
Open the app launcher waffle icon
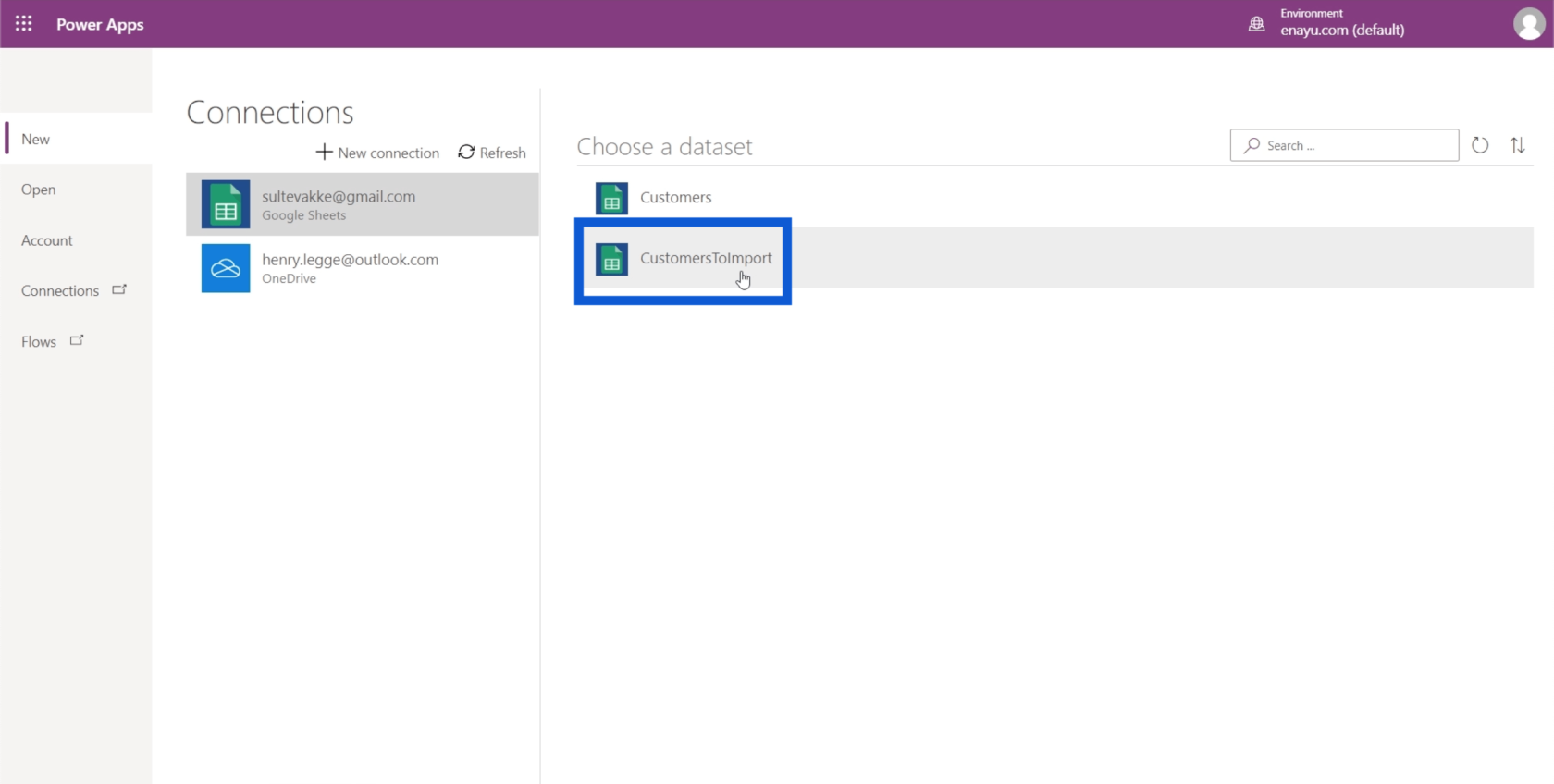24,24
